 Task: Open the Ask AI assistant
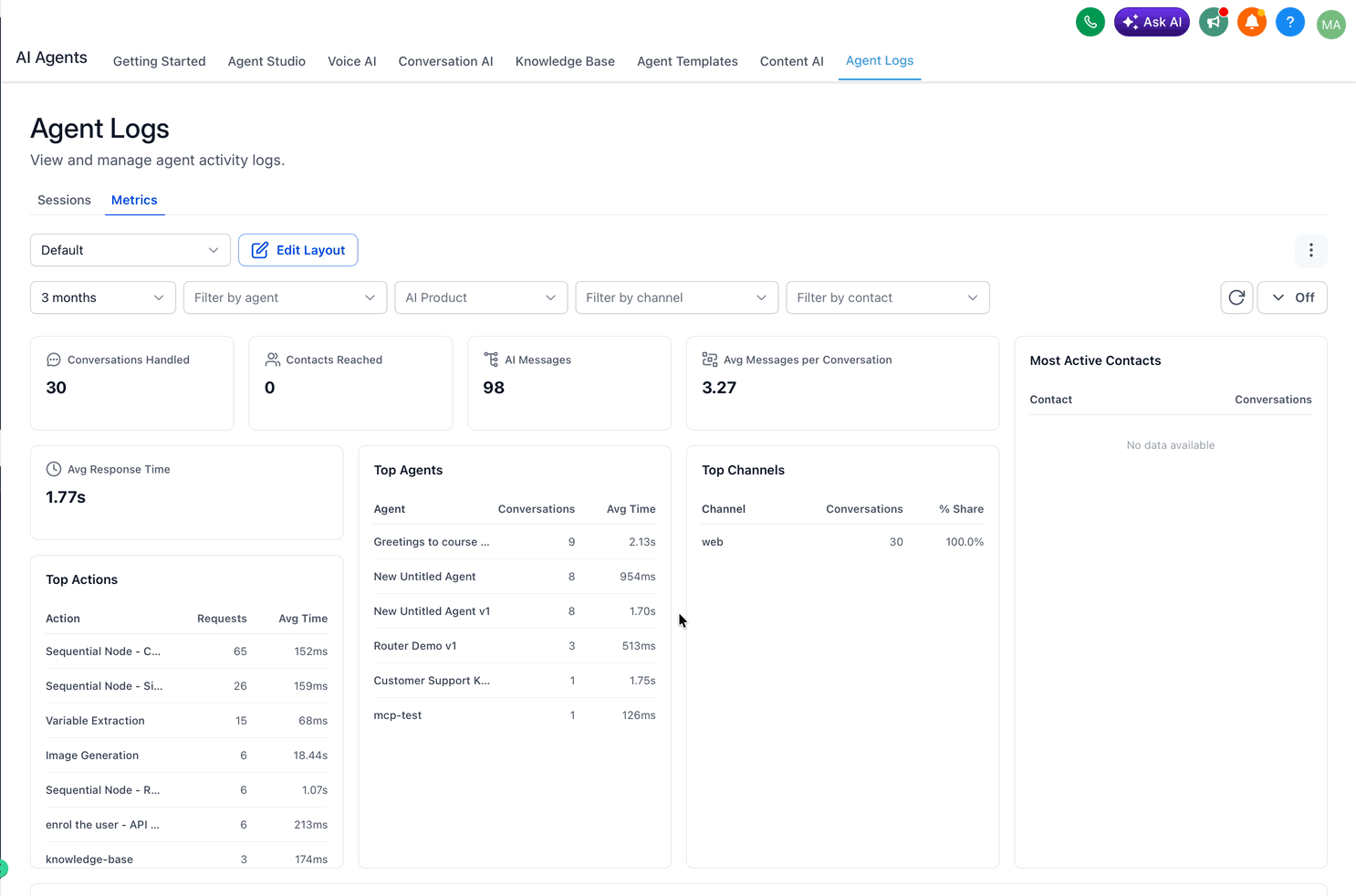pos(1152,22)
